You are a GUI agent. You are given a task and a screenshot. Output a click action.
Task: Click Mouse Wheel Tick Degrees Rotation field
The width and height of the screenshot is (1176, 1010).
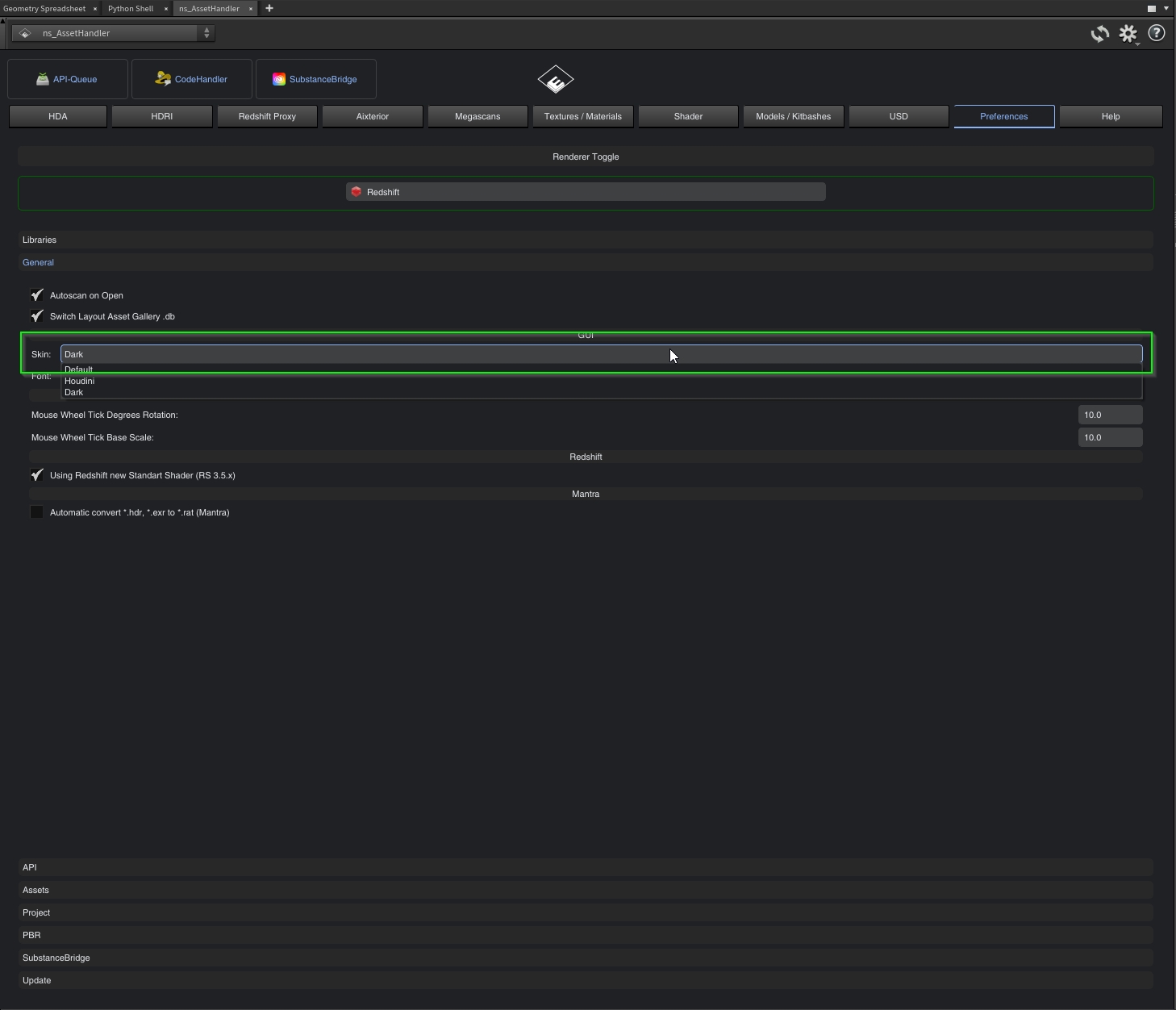(1110, 415)
